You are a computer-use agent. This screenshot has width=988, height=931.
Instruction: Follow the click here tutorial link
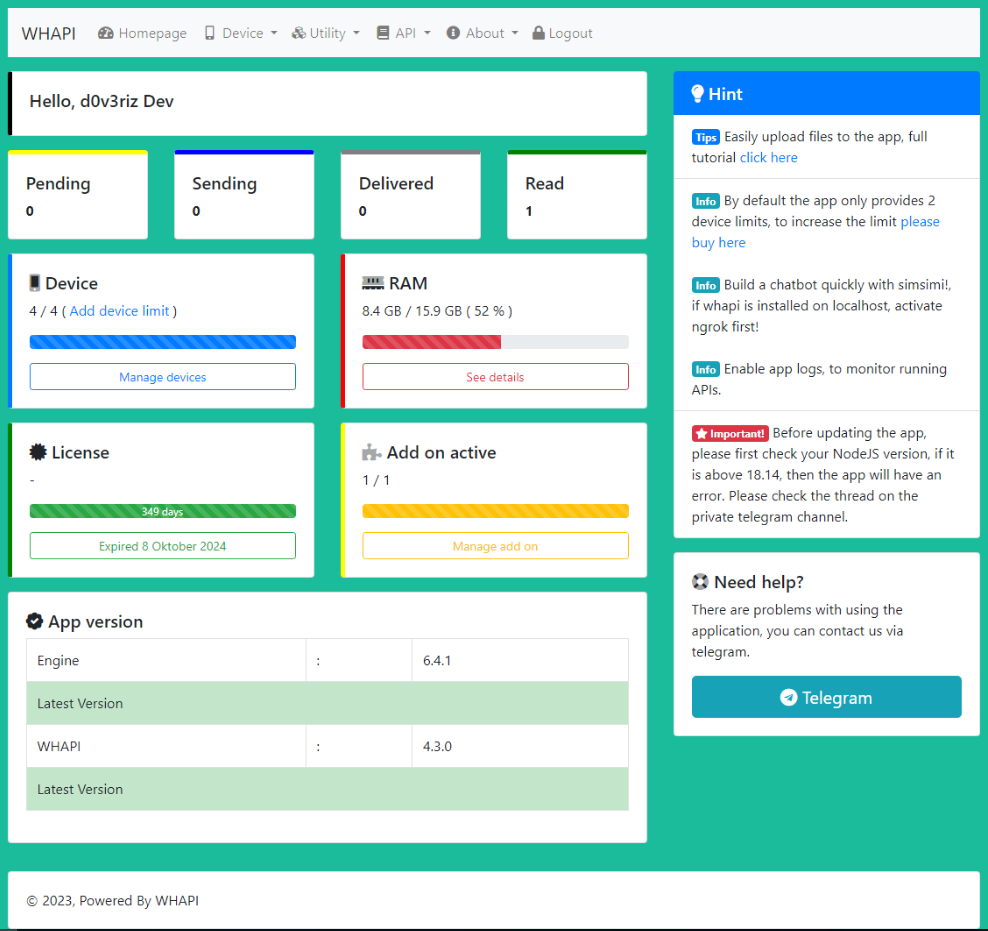[x=768, y=157]
